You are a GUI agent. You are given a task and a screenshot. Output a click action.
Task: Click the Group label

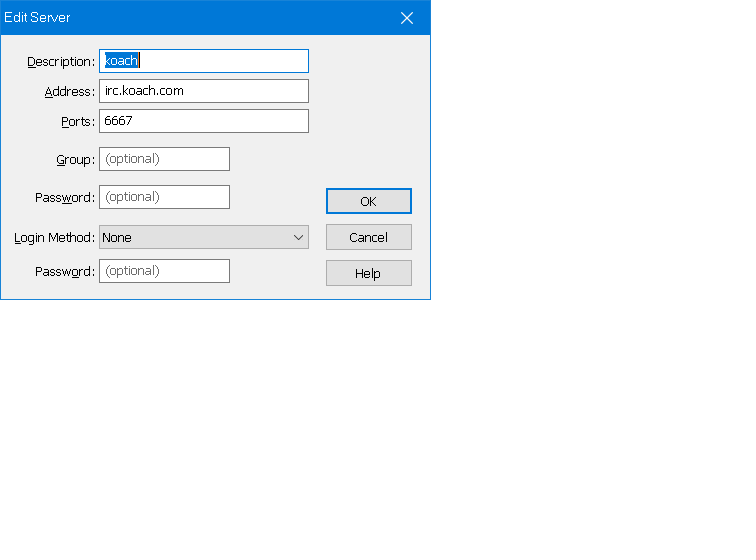(75, 160)
